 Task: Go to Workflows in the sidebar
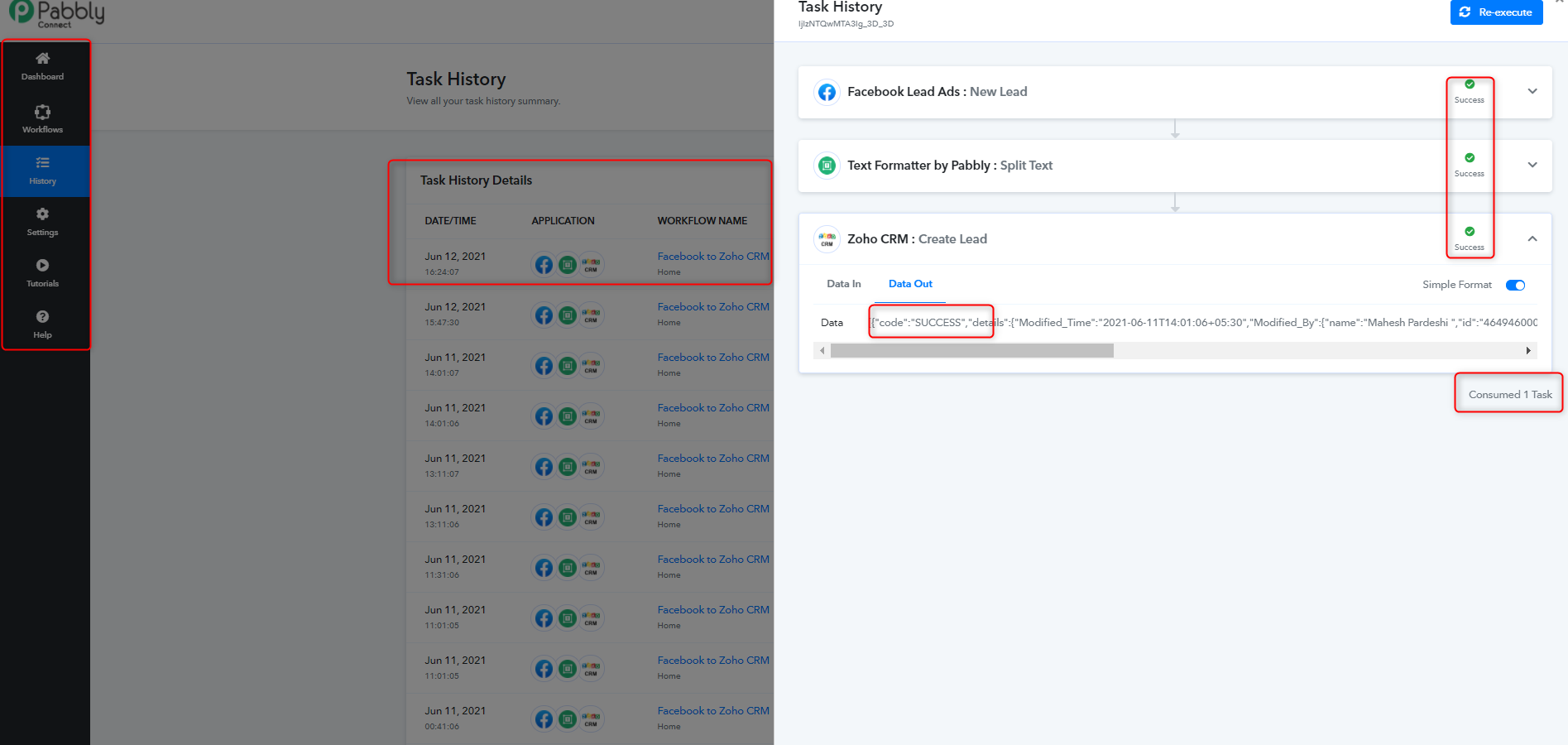pyautogui.click(x=42, y=119)
